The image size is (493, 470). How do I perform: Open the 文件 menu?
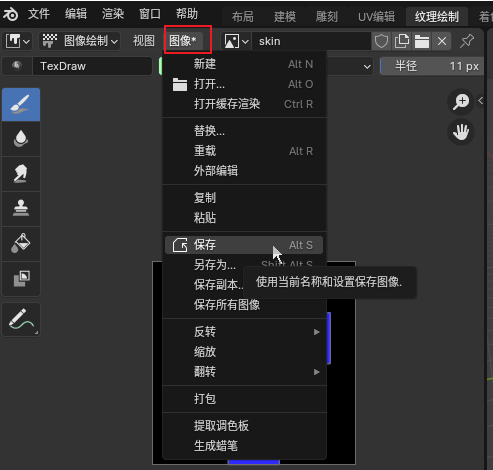click(x=39, y=14)
